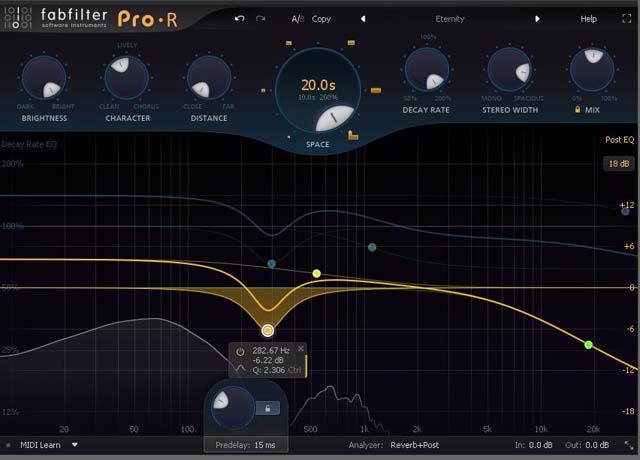Open the Eternity preset dropdown
640x460 pixels.
[450, 19]
